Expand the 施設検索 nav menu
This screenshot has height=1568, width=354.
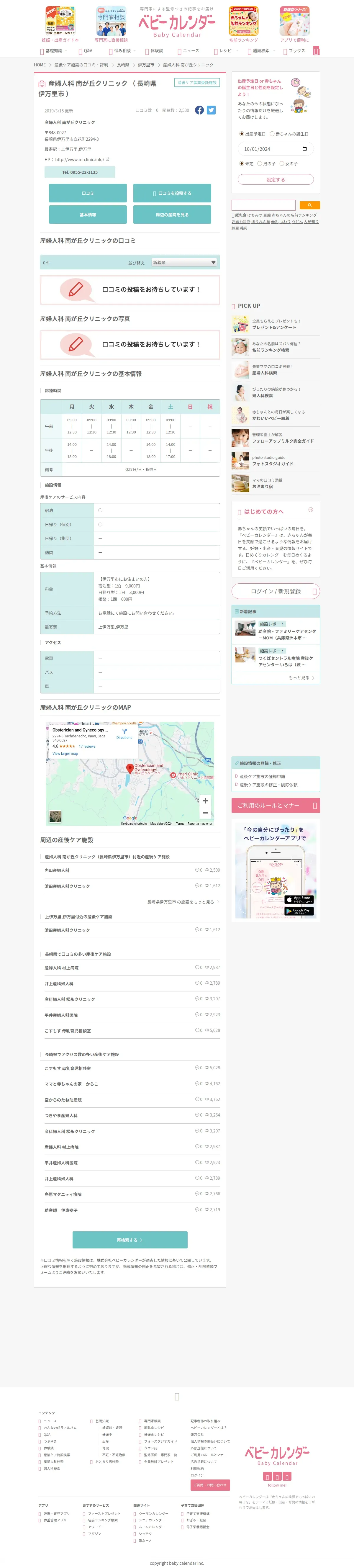point(261,50)
